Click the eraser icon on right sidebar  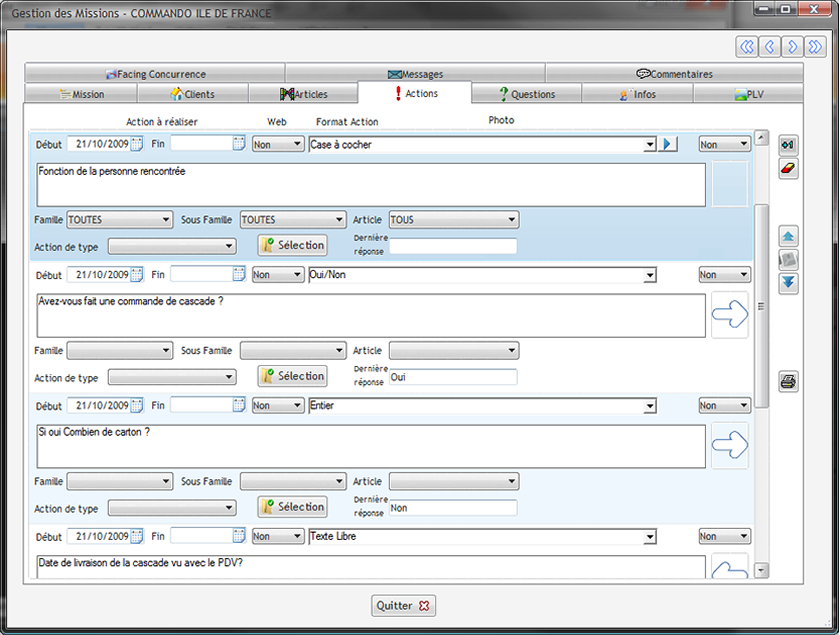pyautogui.click(x=789, y=169)
